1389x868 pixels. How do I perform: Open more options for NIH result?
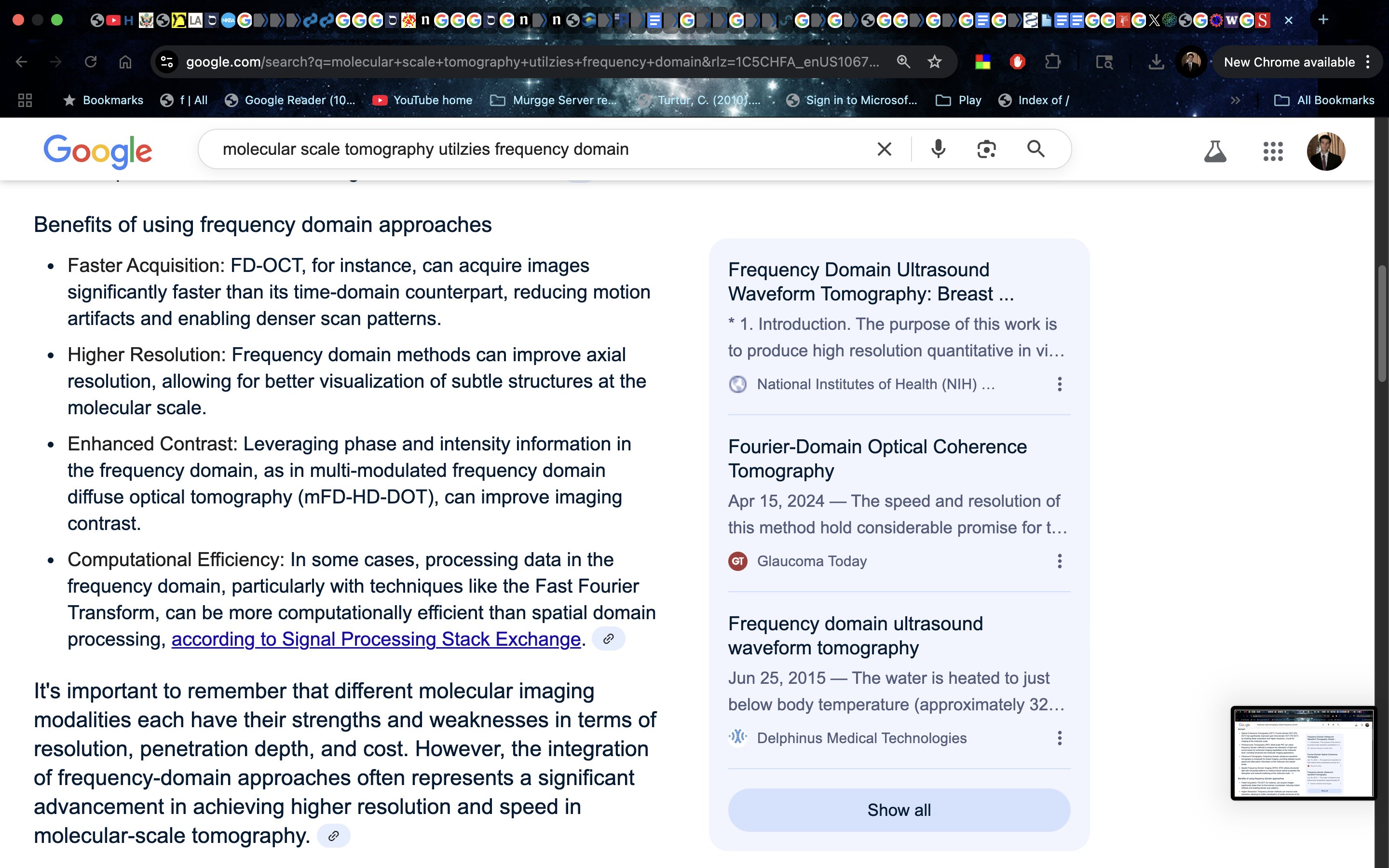(1060, 384)
